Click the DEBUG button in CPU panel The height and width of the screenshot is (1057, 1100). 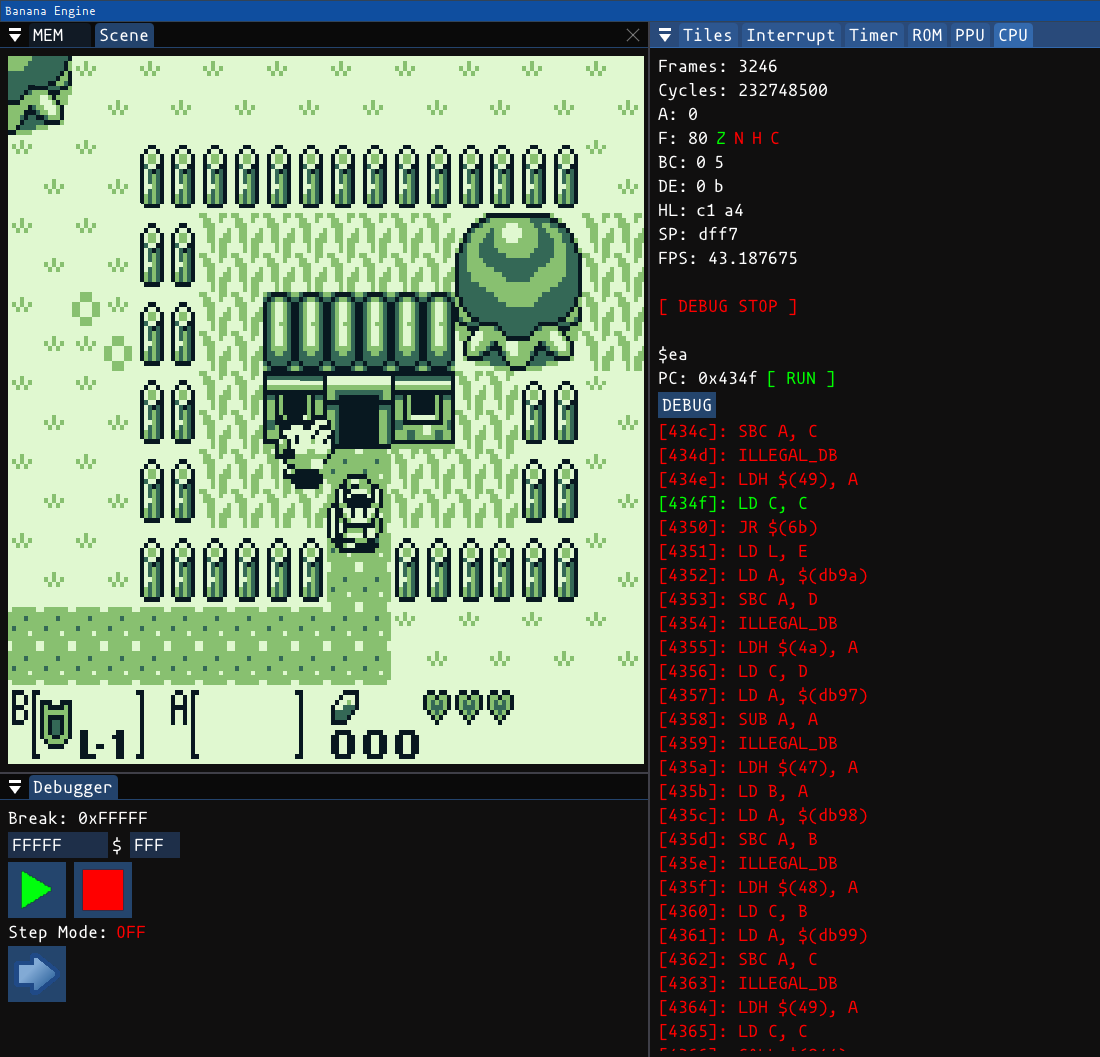click(687, 405)
